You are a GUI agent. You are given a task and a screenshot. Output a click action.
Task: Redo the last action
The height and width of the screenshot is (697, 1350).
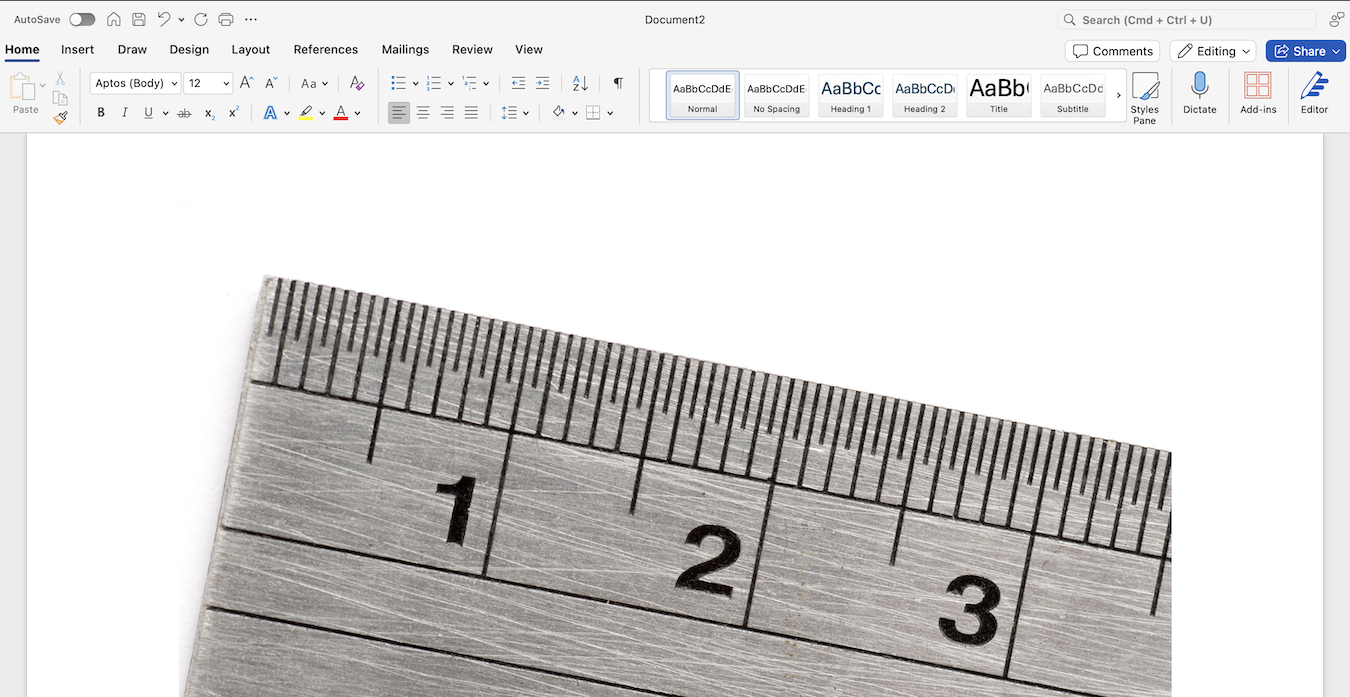(201, 20)
